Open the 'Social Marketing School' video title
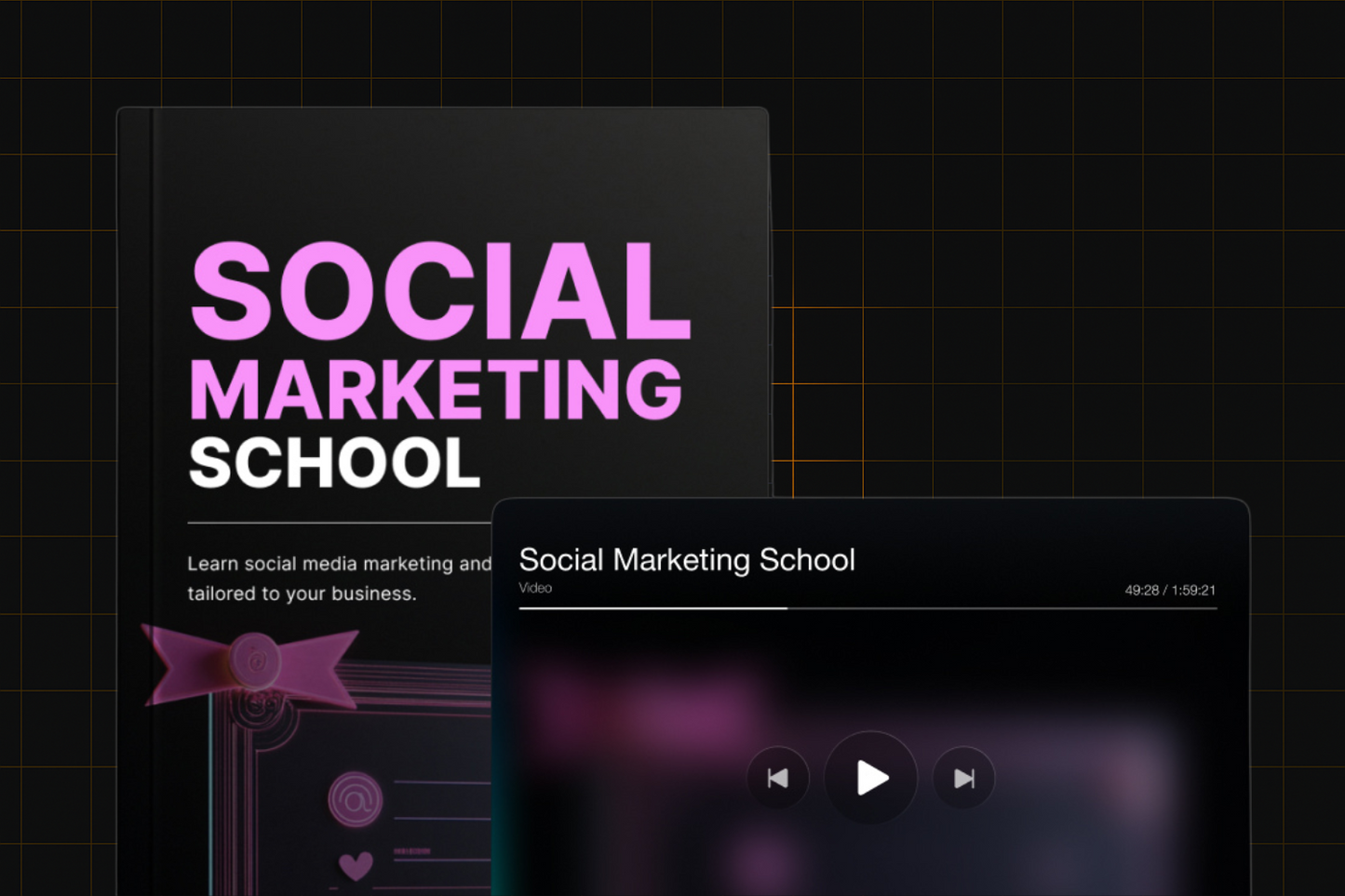This screenshot has height=896, width=1345. point(686,560)
